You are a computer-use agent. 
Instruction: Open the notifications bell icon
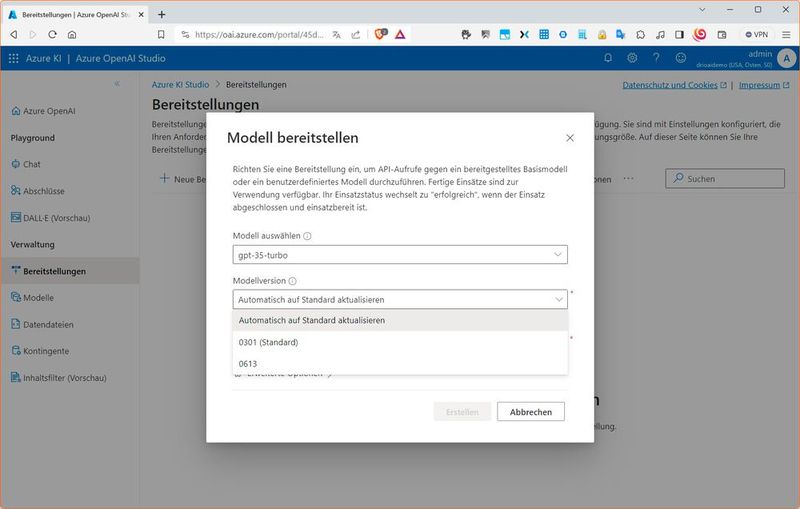point(608,58)
